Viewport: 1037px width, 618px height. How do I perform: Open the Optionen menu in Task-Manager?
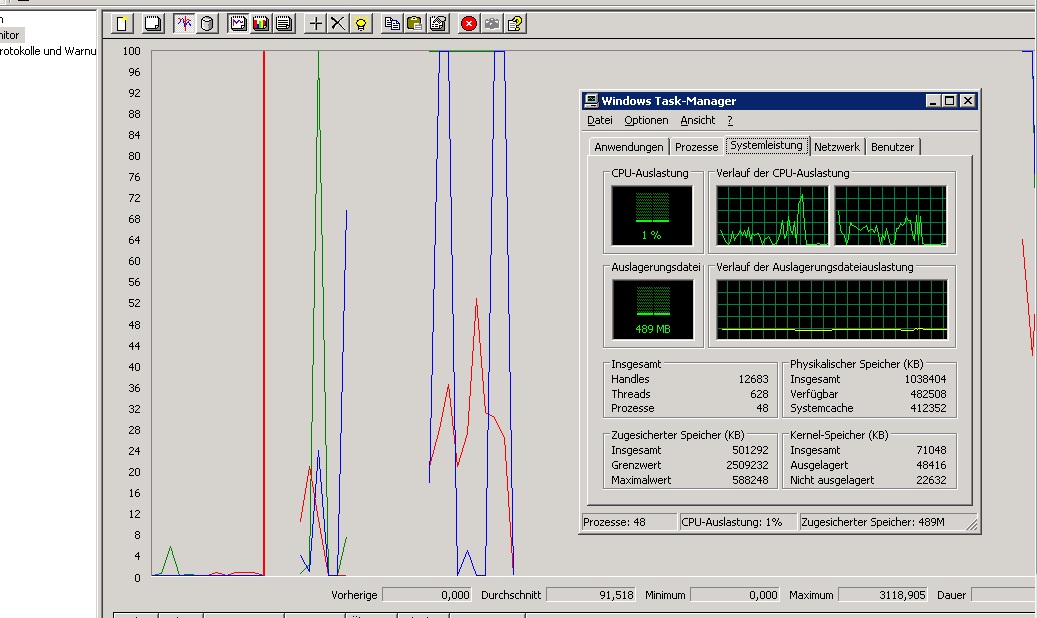(646, 120)
